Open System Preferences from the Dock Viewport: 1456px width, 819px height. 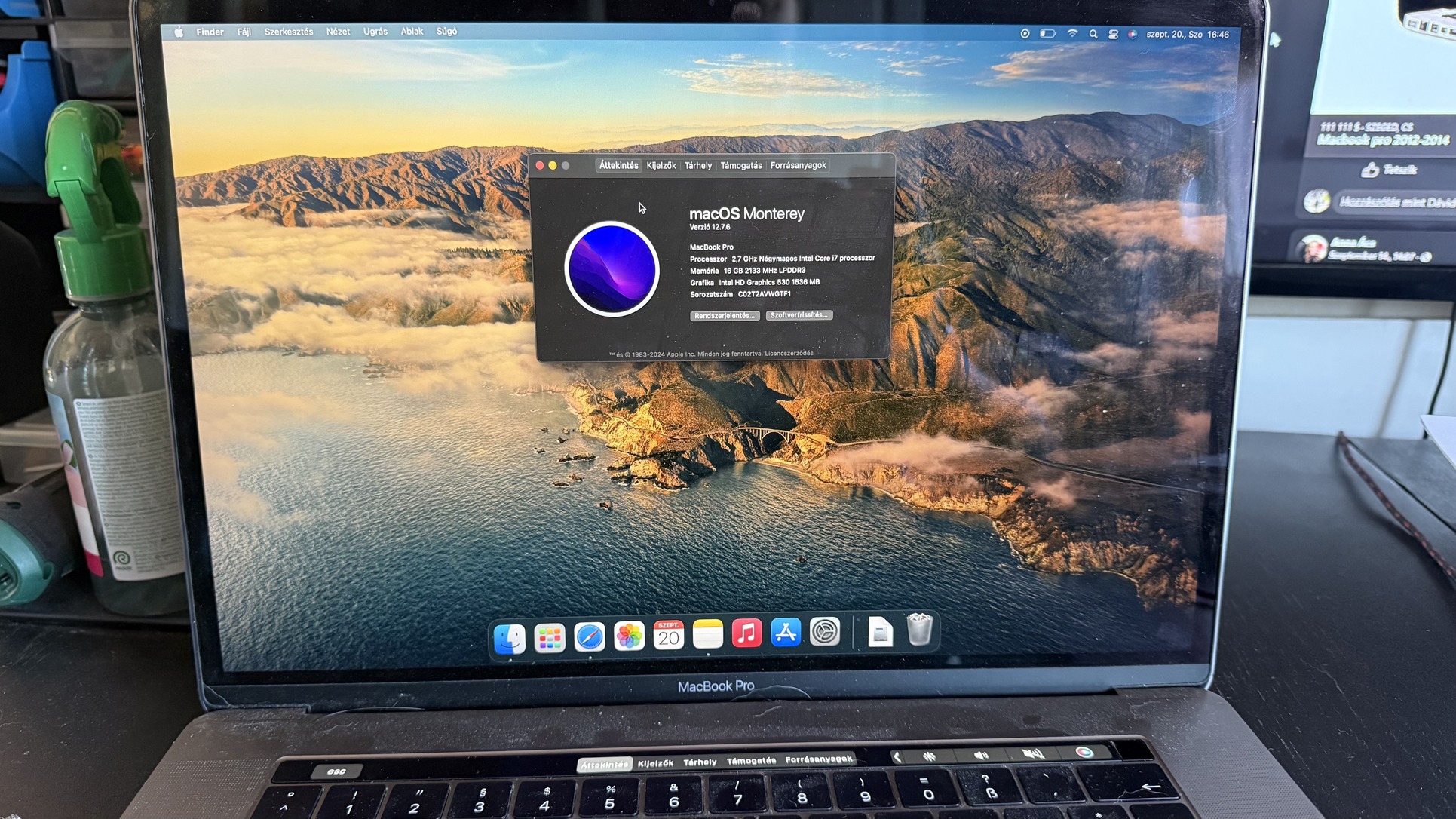(x=825, y=632)
